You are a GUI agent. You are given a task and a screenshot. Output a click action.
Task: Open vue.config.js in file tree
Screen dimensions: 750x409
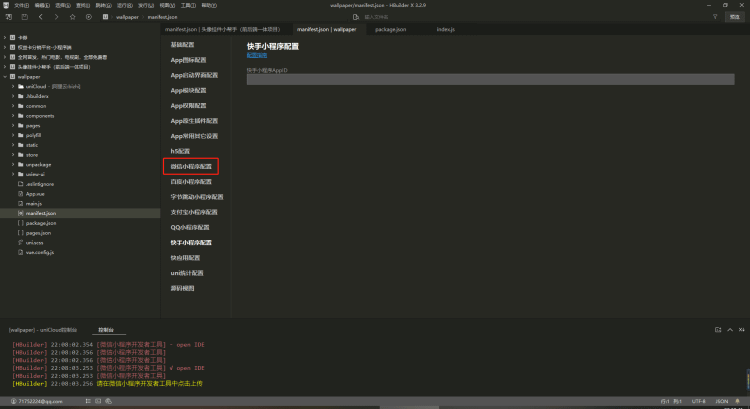(x=40, y=253)
